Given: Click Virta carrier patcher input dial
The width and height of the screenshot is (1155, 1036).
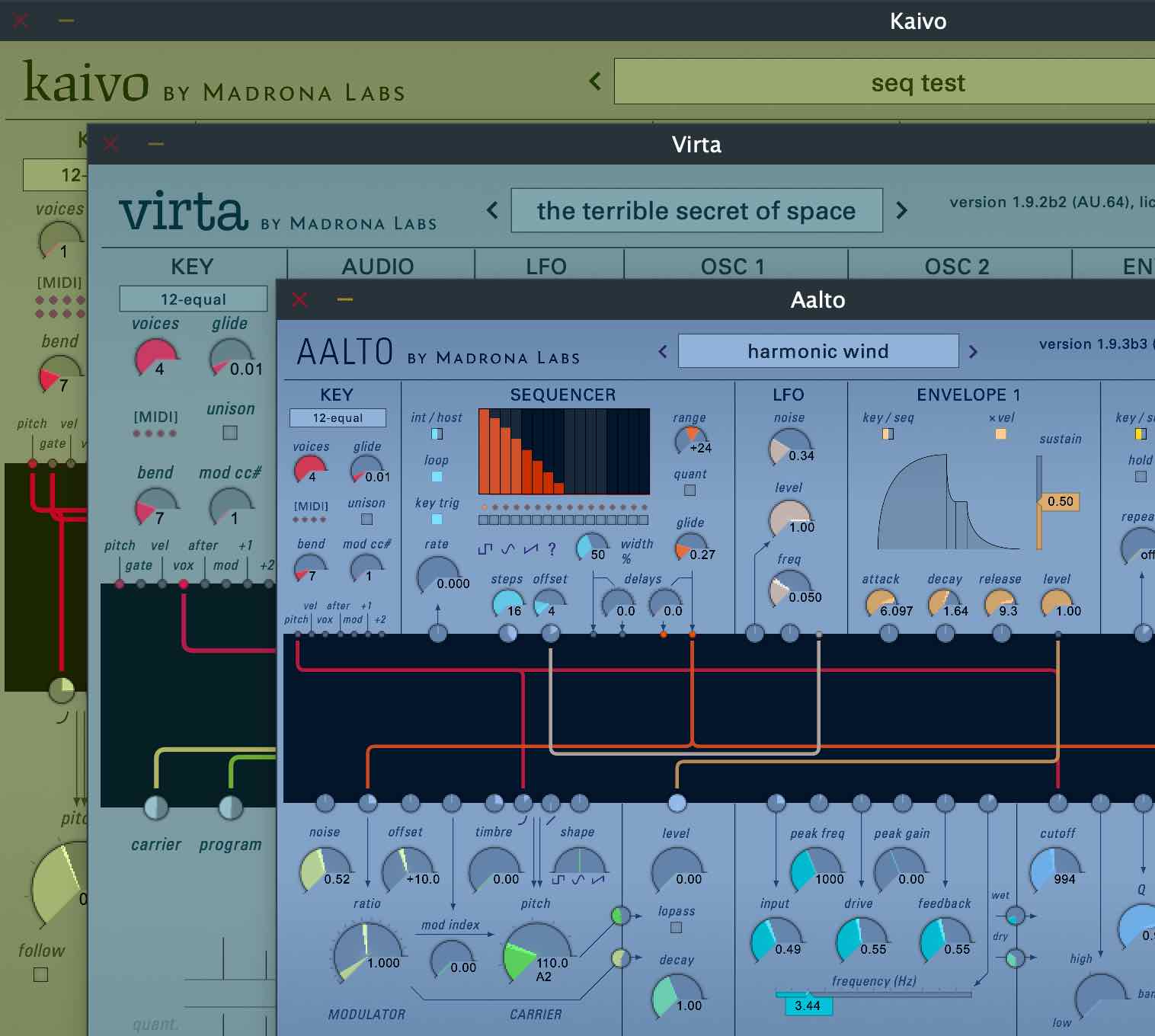Looking at the screenshot, I should (x=156, y=807).
